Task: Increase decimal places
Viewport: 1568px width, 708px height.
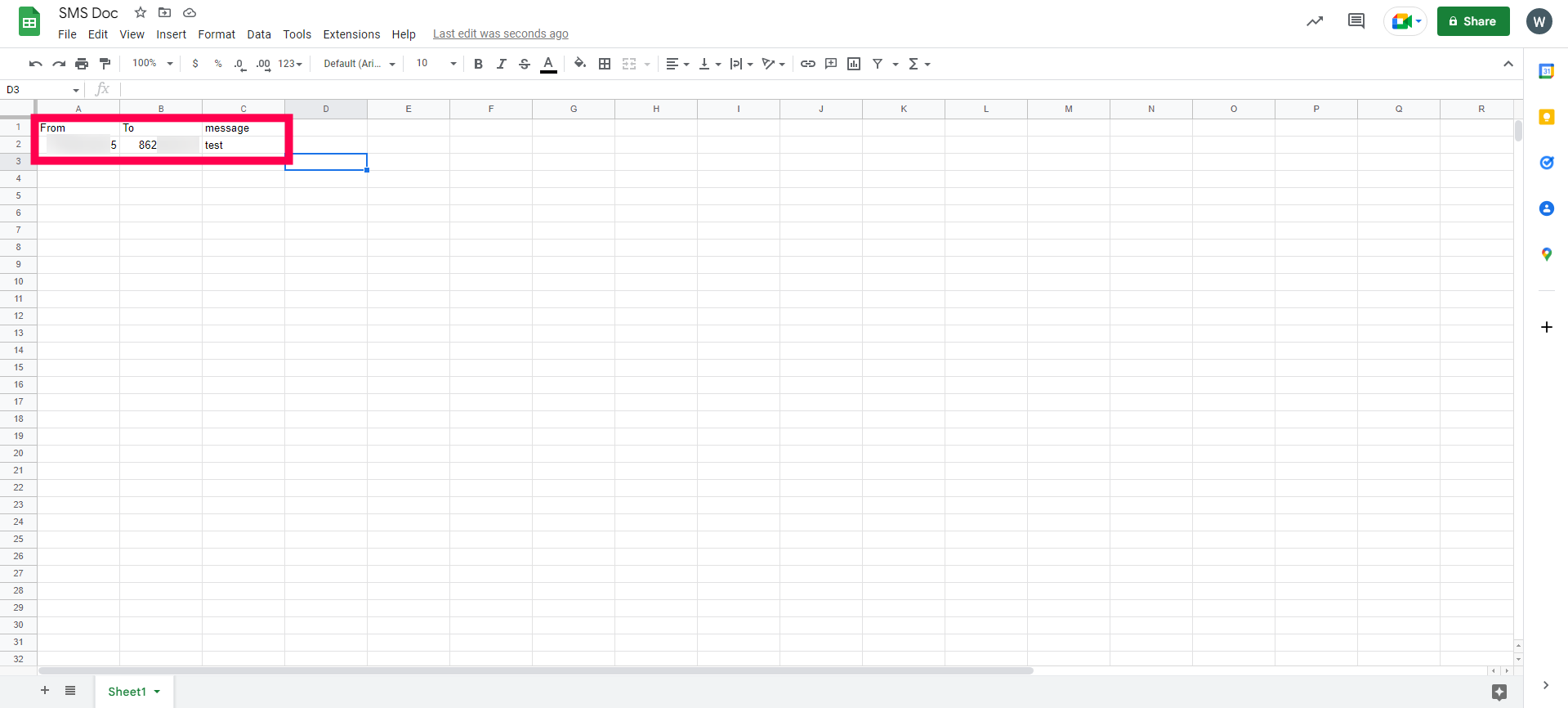Action: [263, 64]
